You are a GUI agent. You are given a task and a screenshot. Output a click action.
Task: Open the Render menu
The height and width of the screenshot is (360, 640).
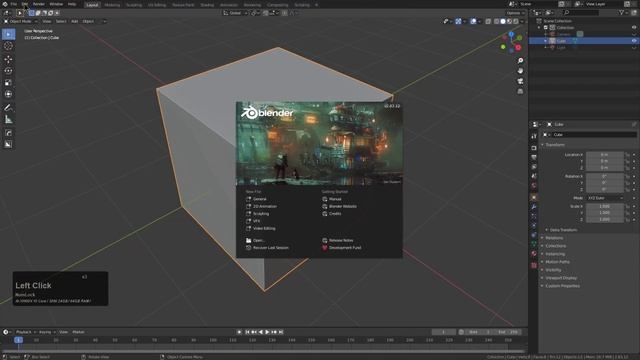39,4
